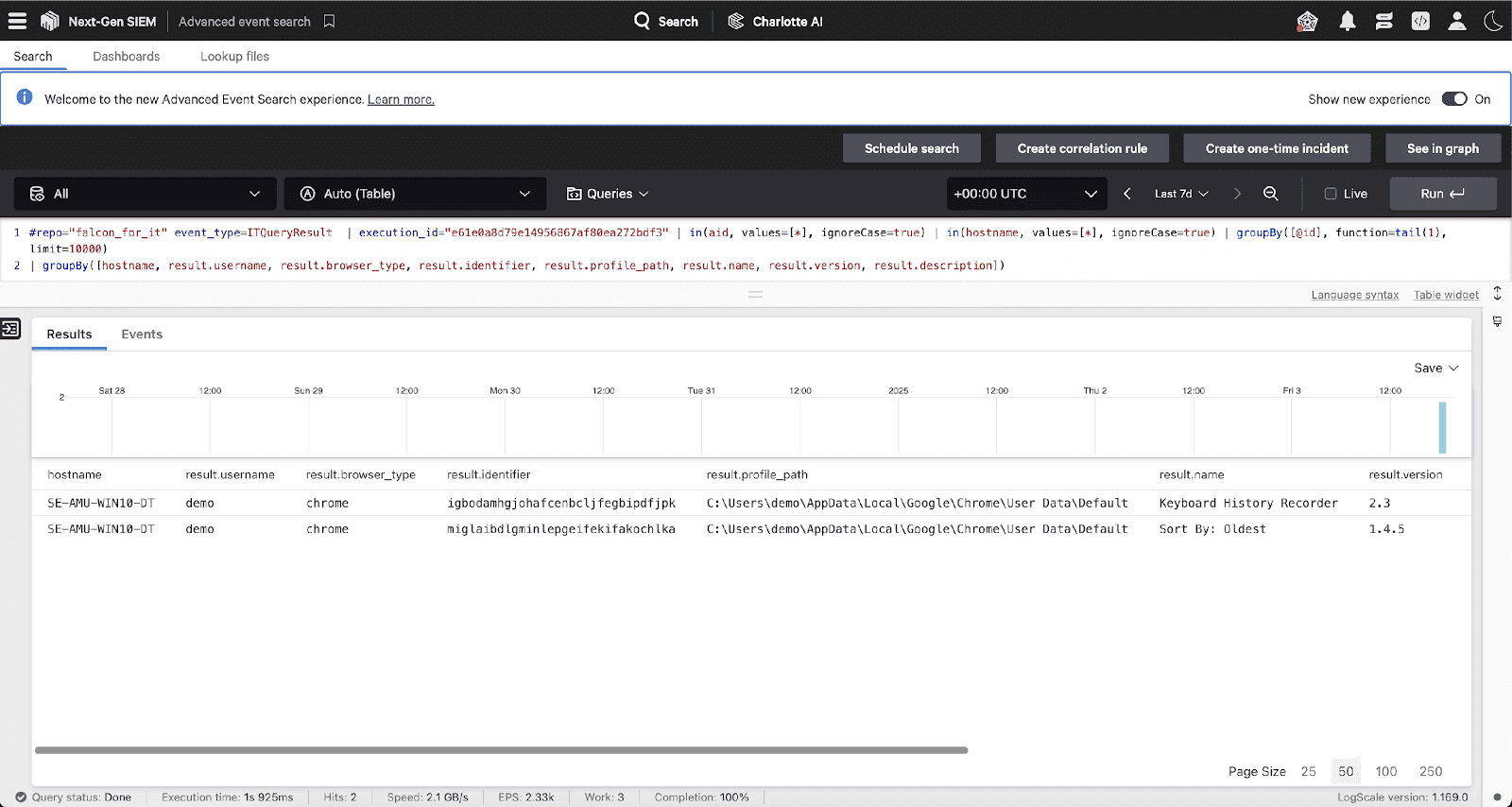Open the developer code icon
Viewport: 1512px width, 807px height.
(x=1420, y=21)
